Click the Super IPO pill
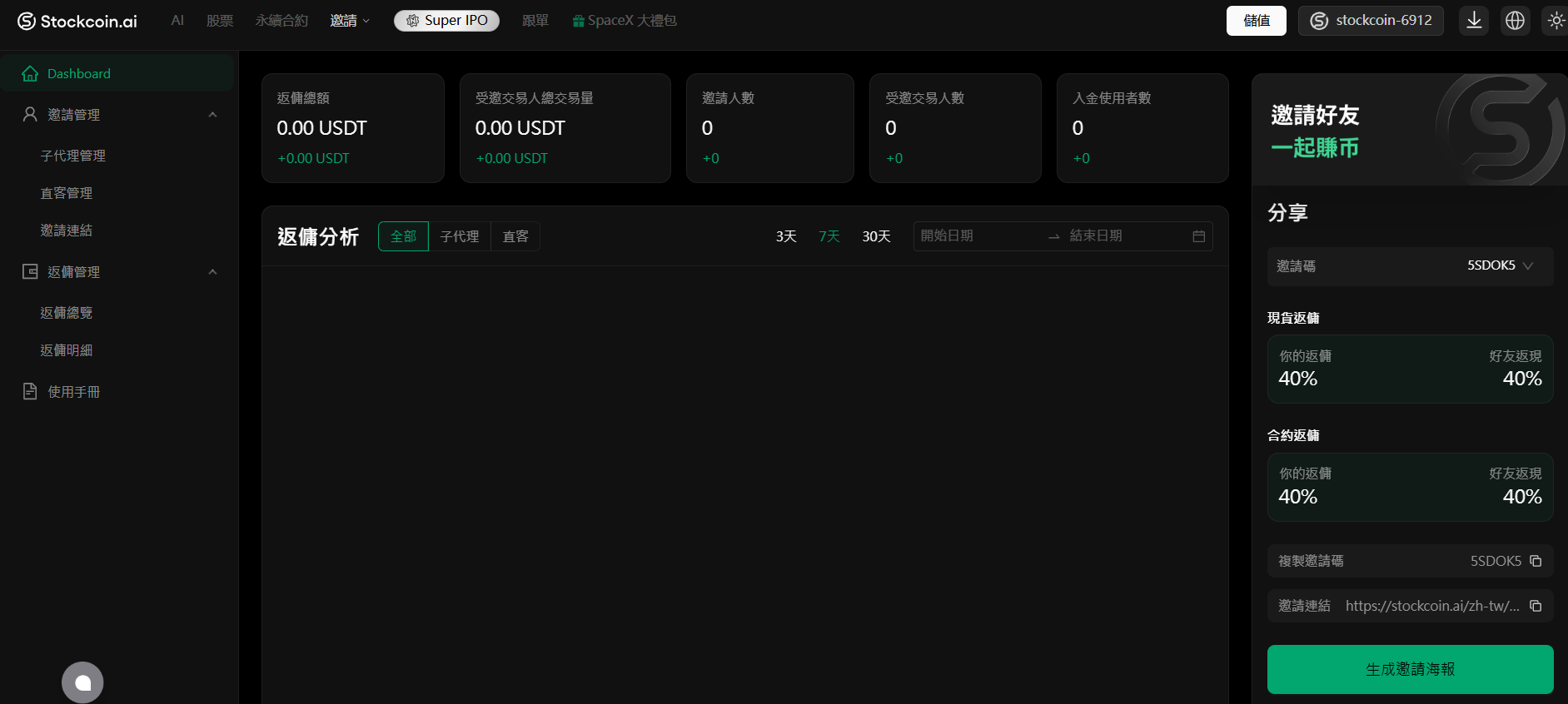This screenshot has width=1568, height=704. pos(446,21)
